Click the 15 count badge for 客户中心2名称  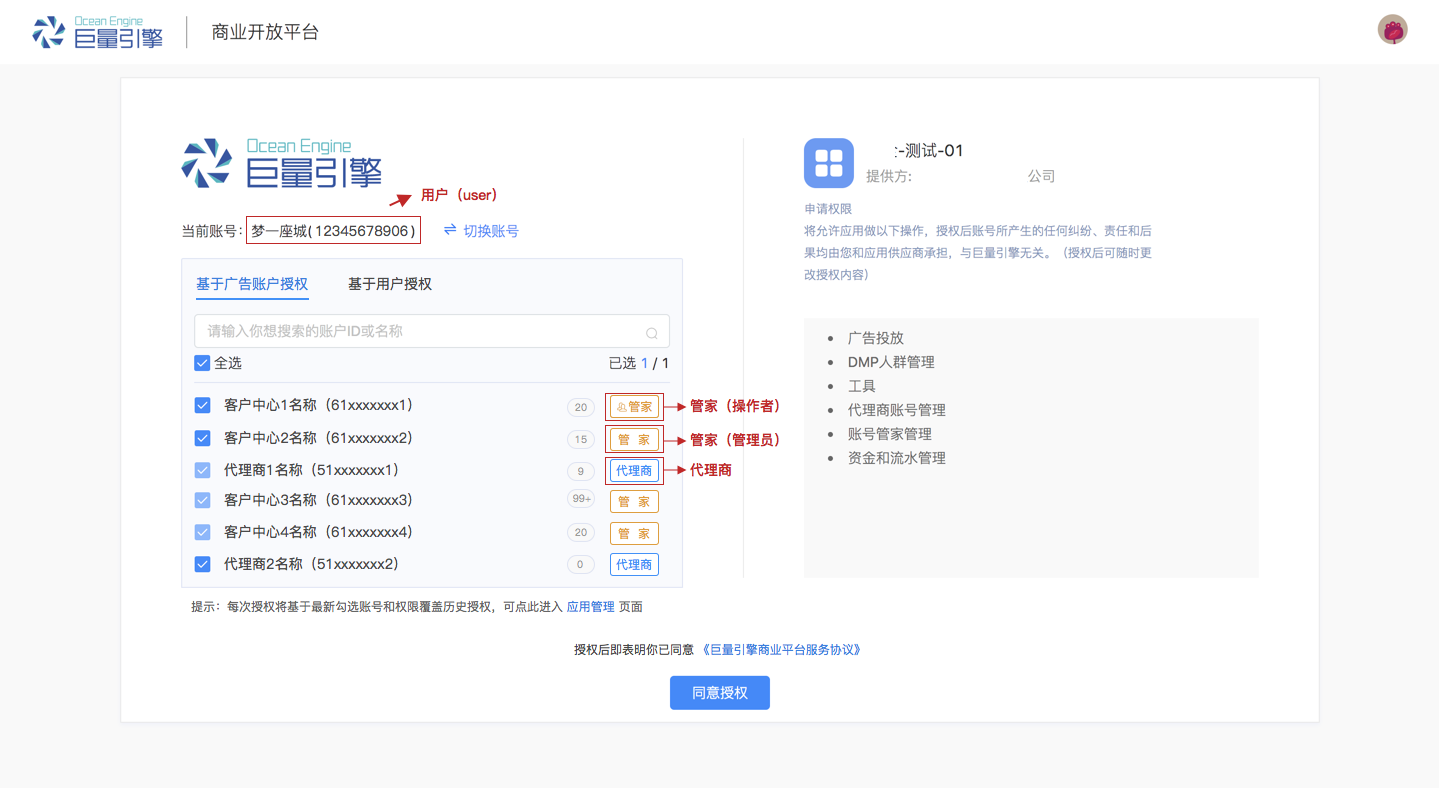pyautogui.click(x=581, y=439)
